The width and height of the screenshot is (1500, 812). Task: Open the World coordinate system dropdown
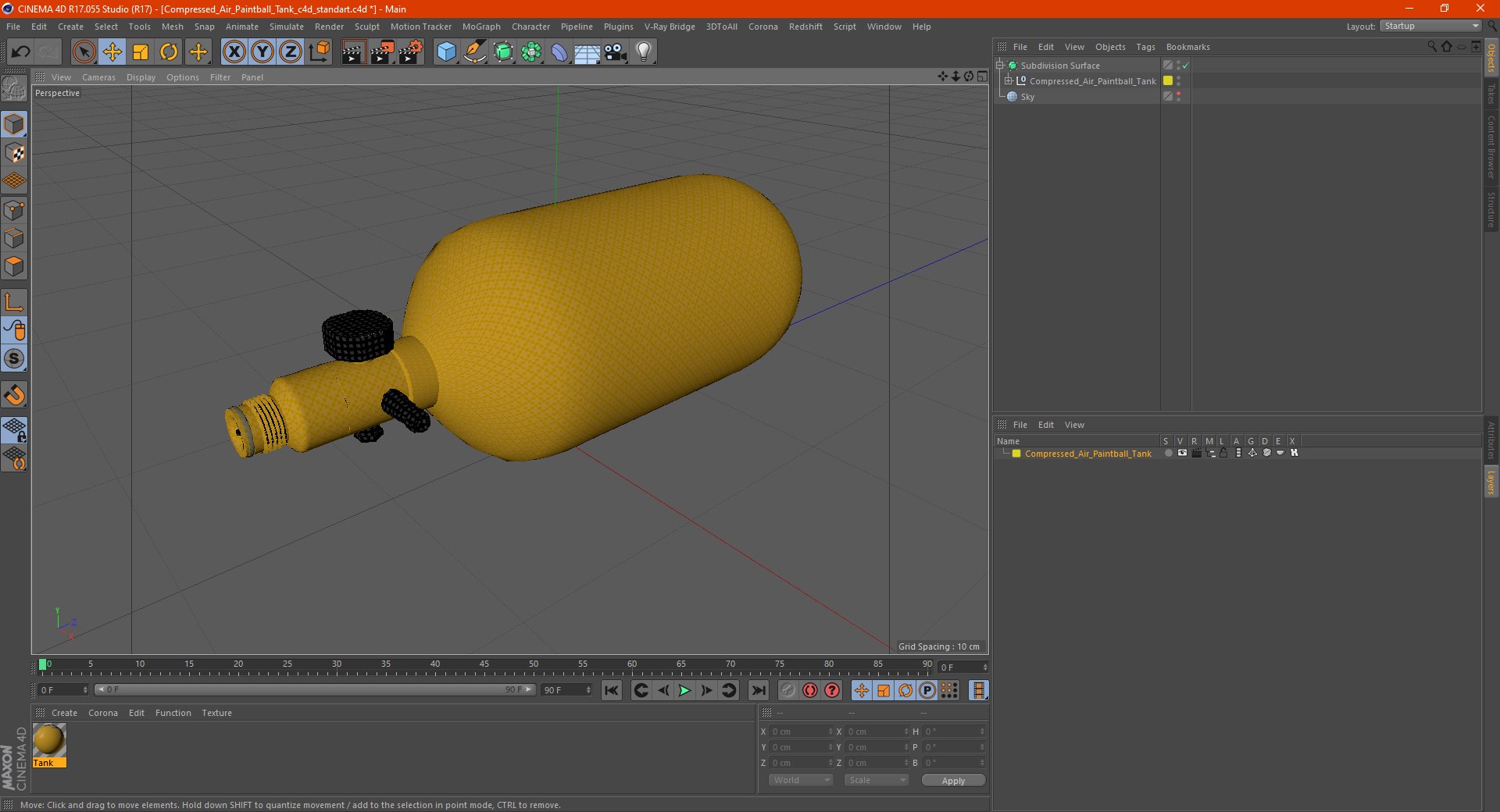coord(801,780)
